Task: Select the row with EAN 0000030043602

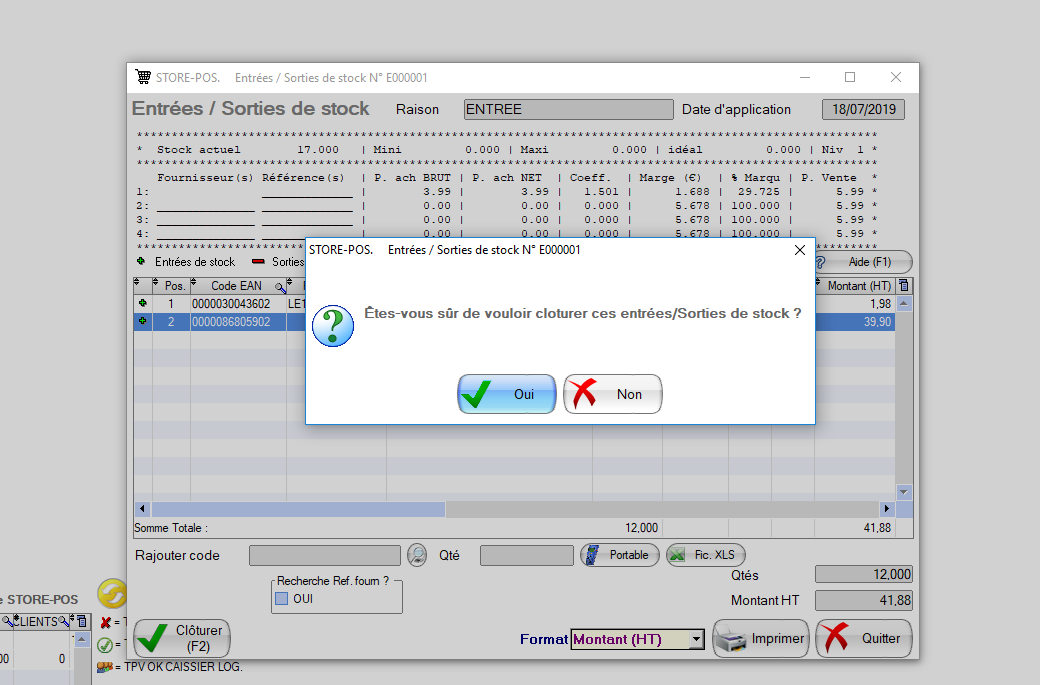Action: [x=231, y=303]
